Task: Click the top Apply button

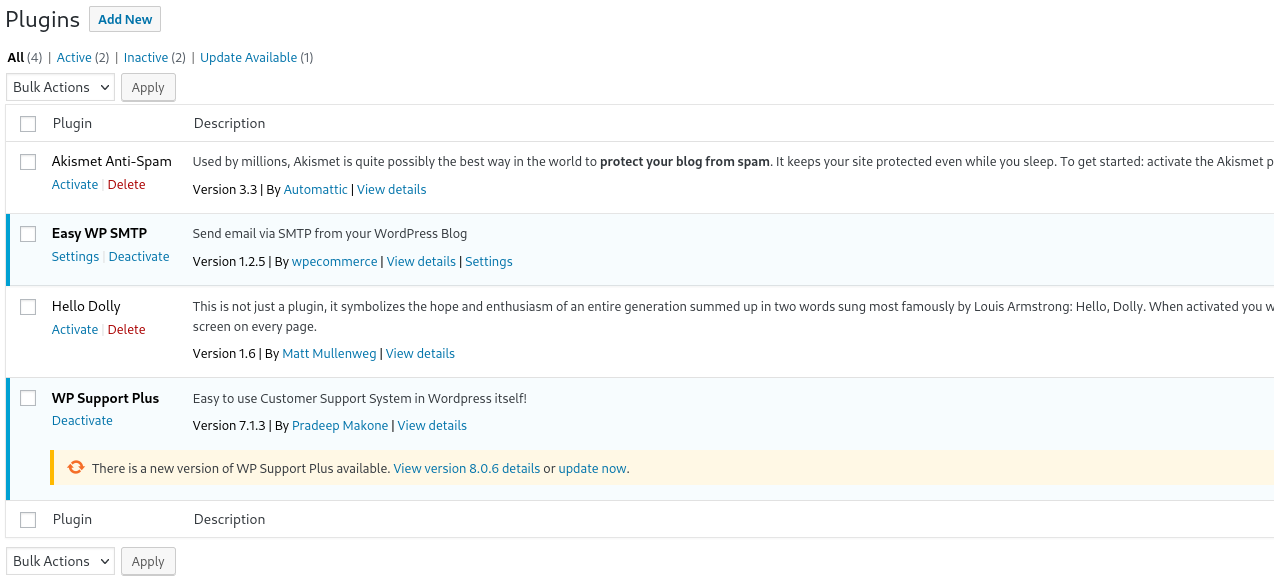Action: click(148, 88)
